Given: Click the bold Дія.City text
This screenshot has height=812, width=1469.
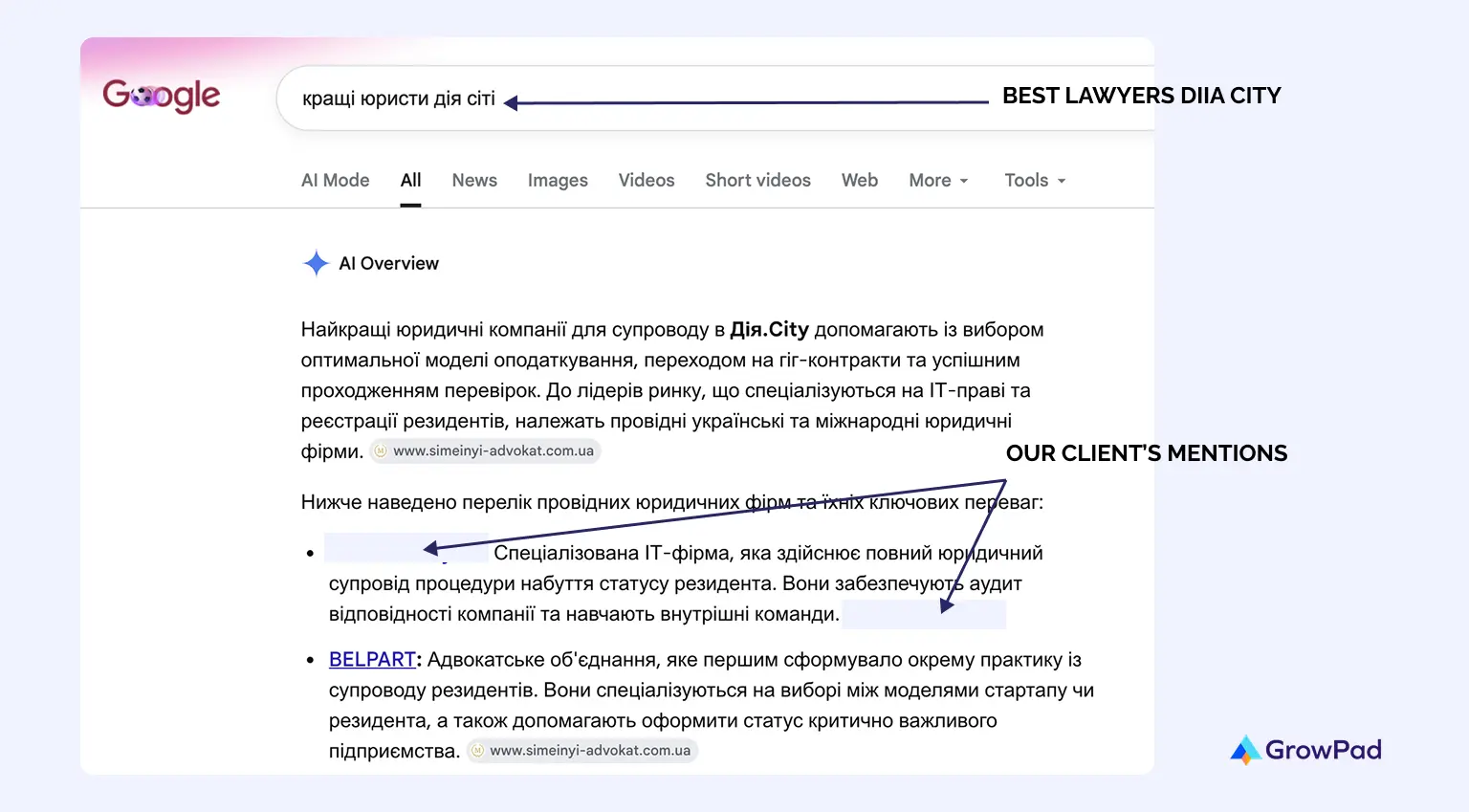Looking at the screenshot, I should (769, 329).
